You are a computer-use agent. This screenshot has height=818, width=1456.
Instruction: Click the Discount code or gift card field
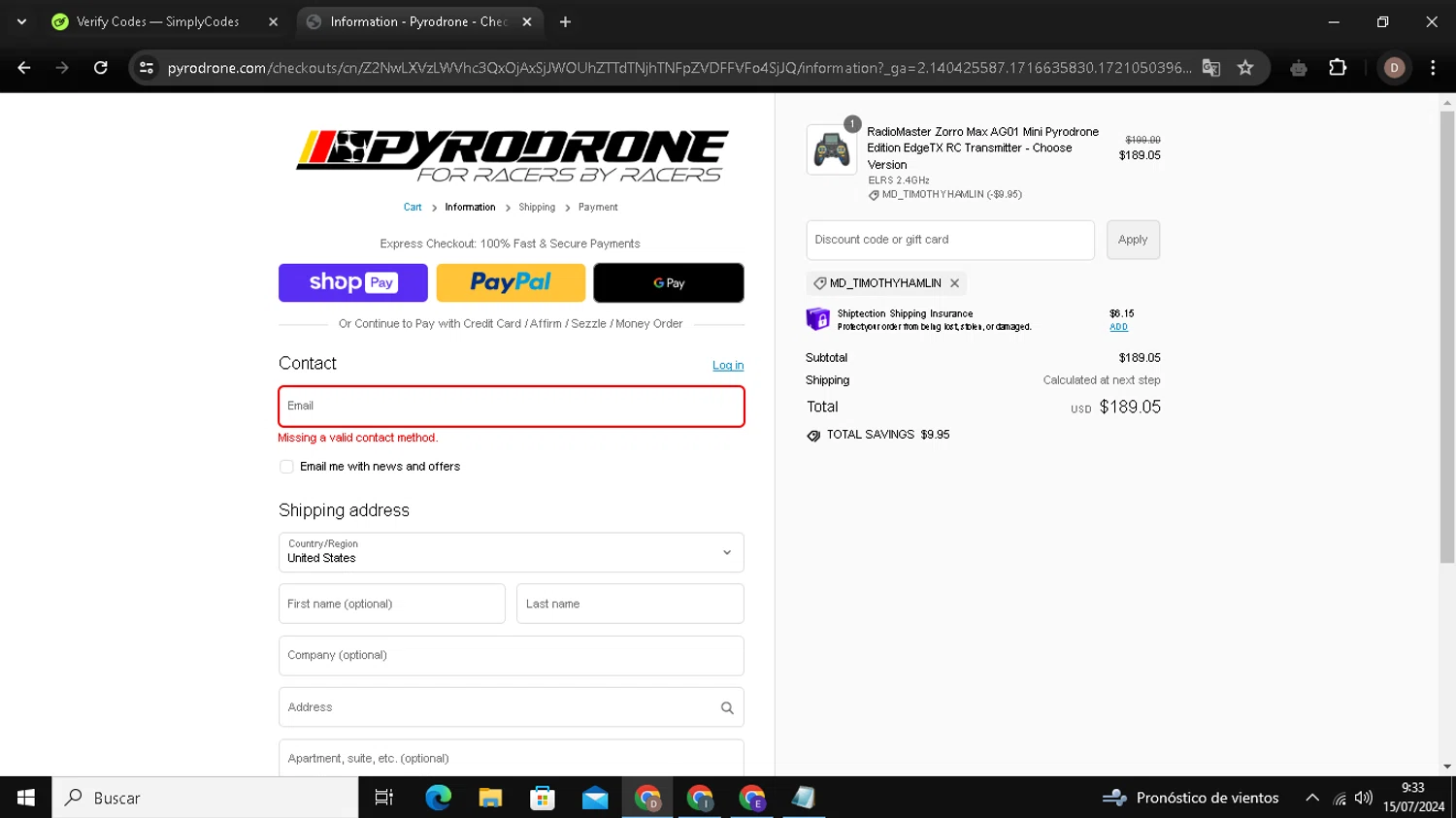point(950,240)
